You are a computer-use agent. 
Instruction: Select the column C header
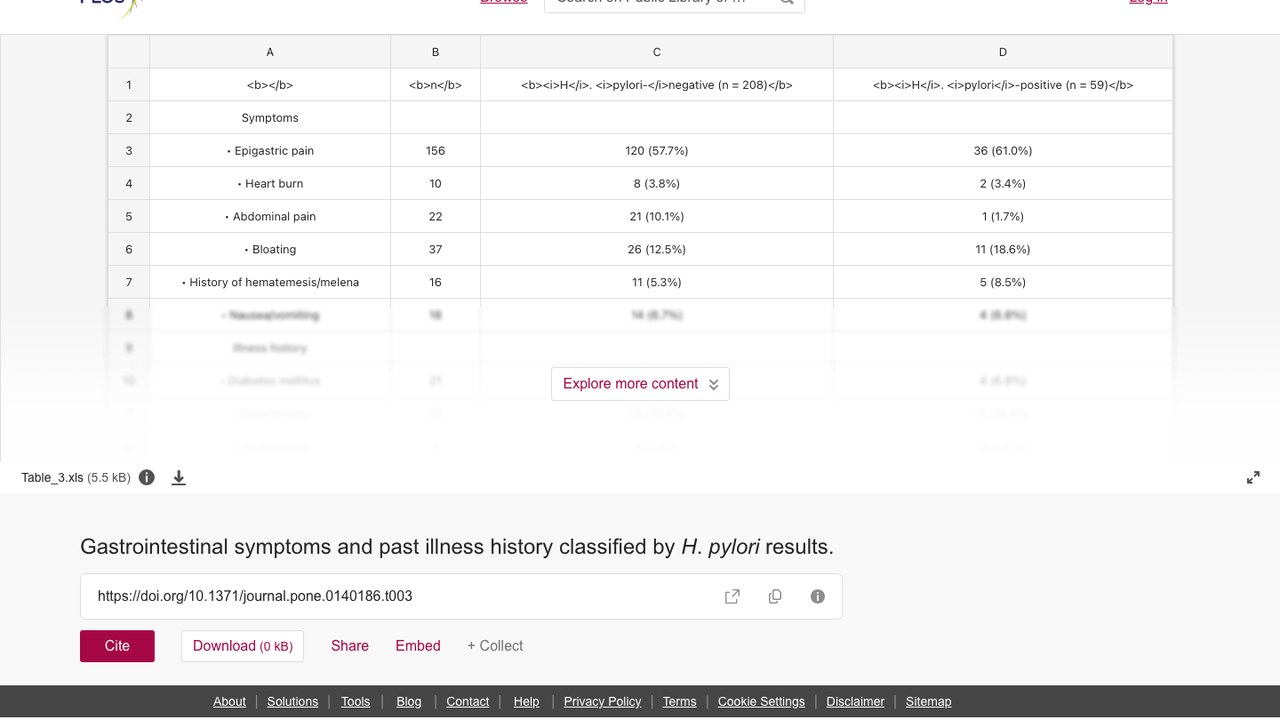point(657,52)
